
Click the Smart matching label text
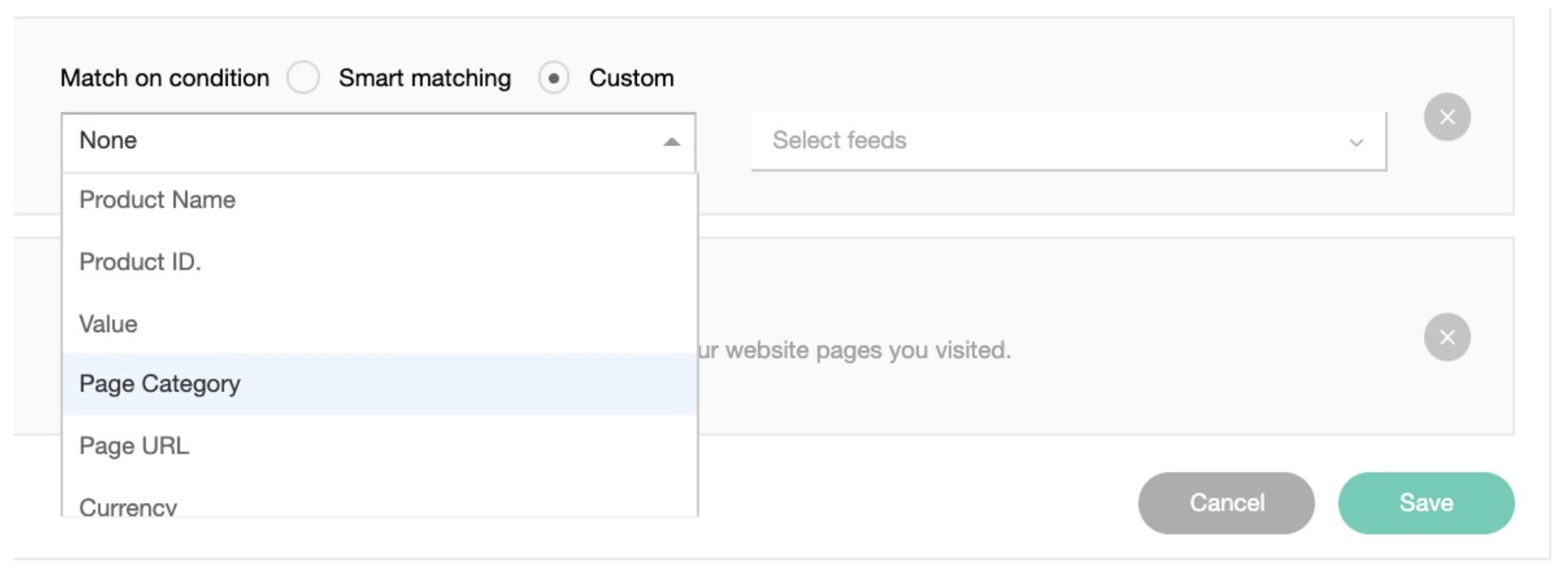pos(425,78)
